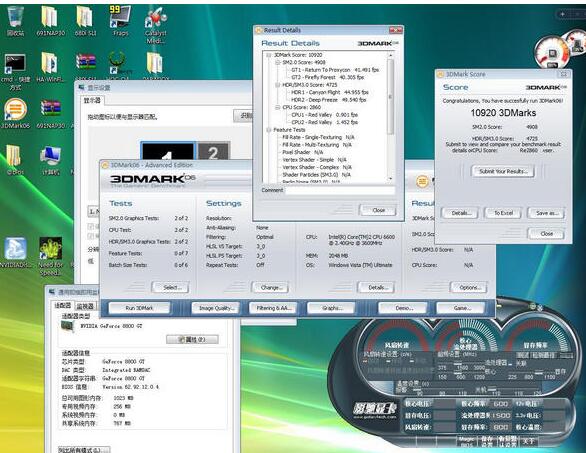Click Select... under Tests
Image resolution: width=586 pixels, height=453 pixels.
click(x=170, y=287)
